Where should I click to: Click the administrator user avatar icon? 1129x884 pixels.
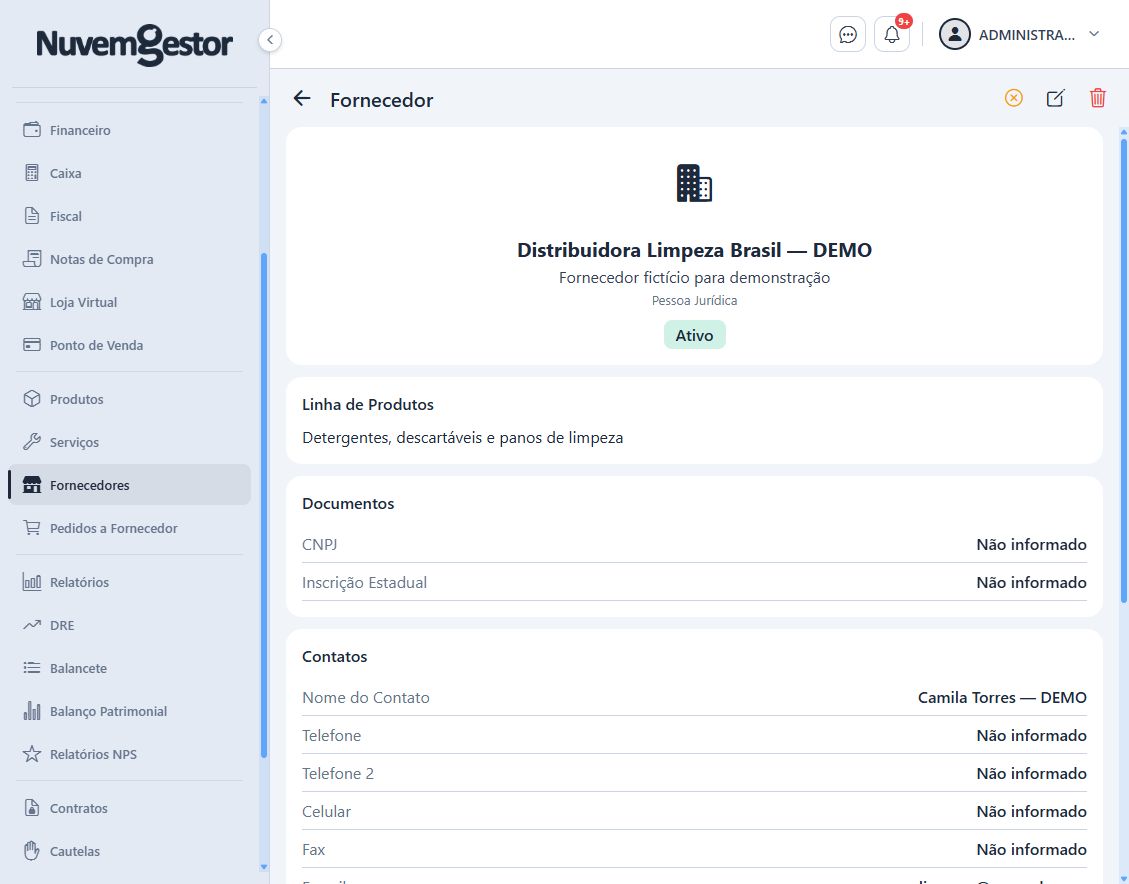pos(954,34)
